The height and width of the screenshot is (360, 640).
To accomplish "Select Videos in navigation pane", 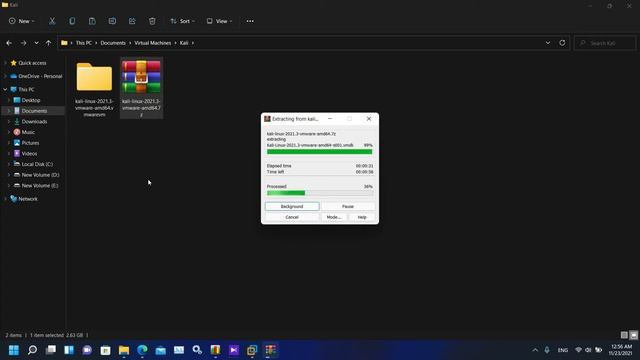I will pyautogui.click(x=29, y=153).
